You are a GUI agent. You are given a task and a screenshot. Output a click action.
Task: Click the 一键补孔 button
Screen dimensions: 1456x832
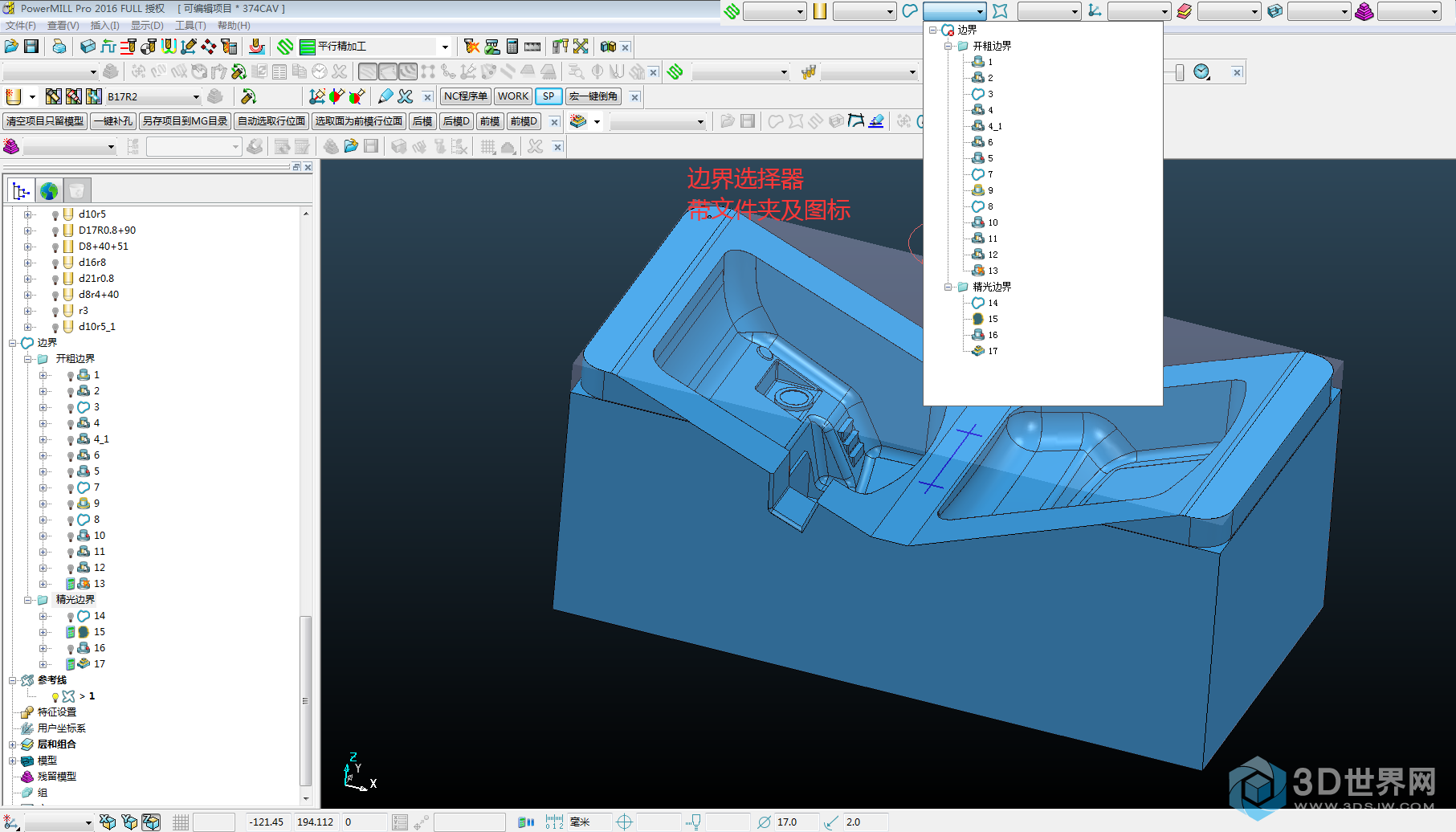112,121
